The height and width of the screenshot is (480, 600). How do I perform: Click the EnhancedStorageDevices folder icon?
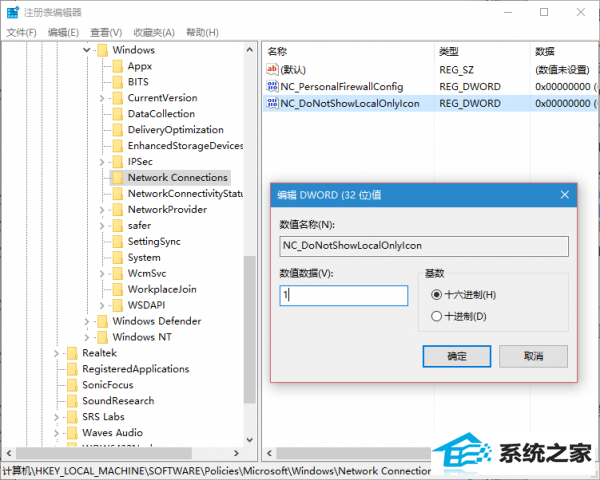(118, 146)
